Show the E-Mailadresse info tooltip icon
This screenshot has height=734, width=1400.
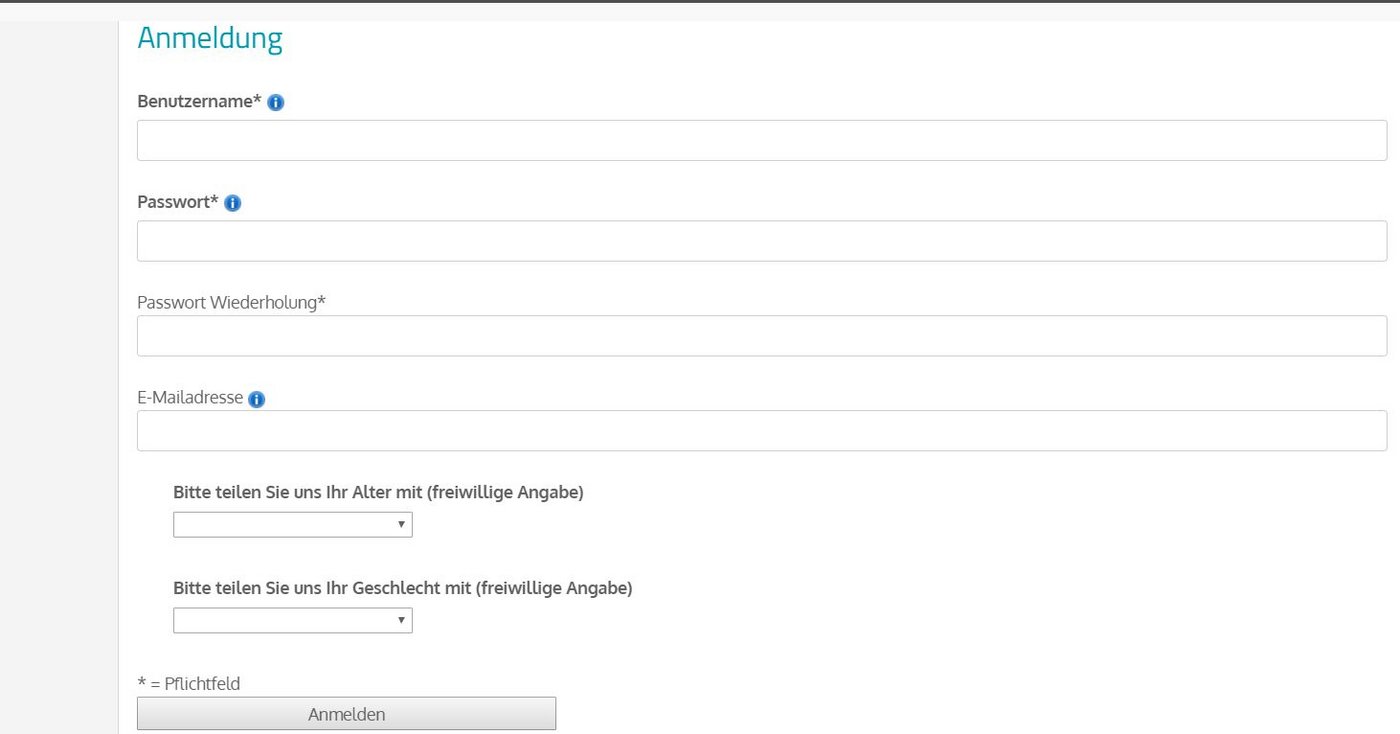[256, 399]
